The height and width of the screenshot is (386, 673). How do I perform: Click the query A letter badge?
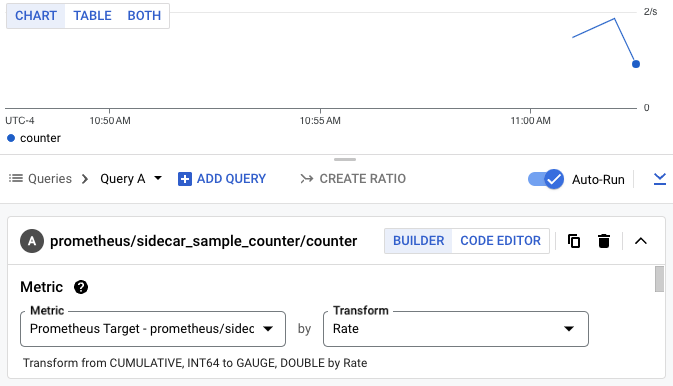tap(32, 241)
